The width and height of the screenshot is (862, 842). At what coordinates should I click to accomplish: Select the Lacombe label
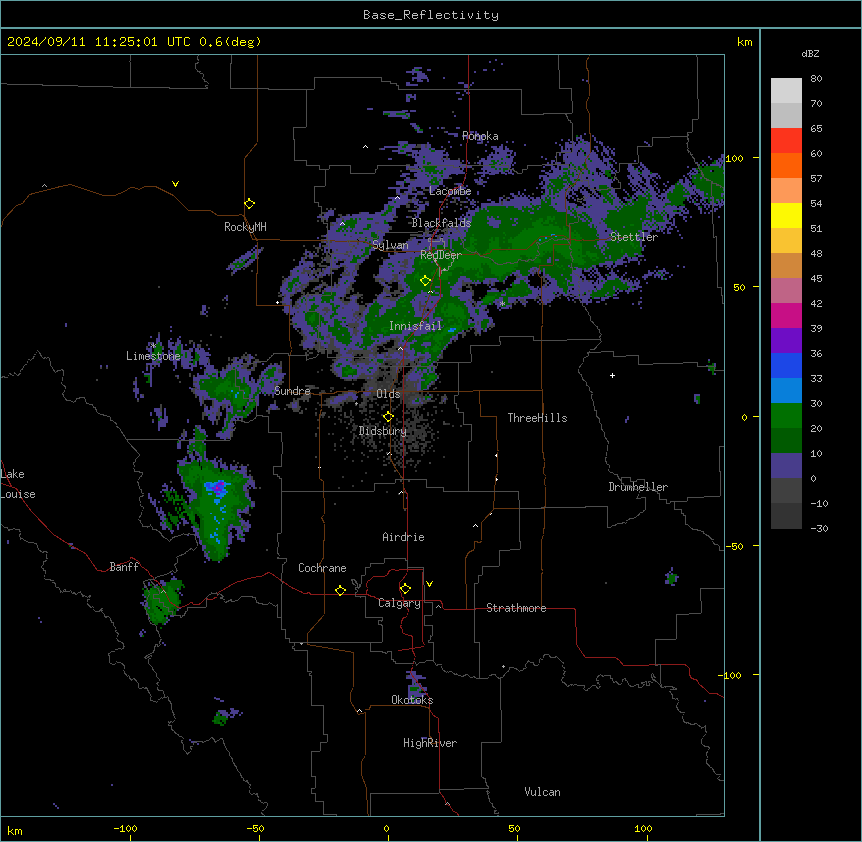(x=450, y=191)
